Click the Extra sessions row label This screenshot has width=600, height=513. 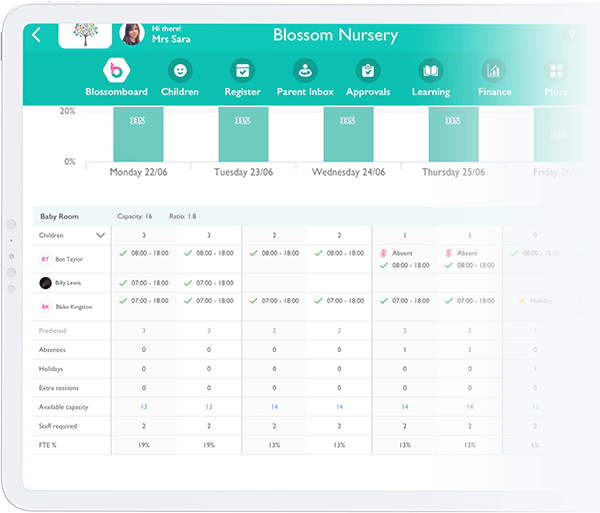pyautogui.click(x=59, y=388)
